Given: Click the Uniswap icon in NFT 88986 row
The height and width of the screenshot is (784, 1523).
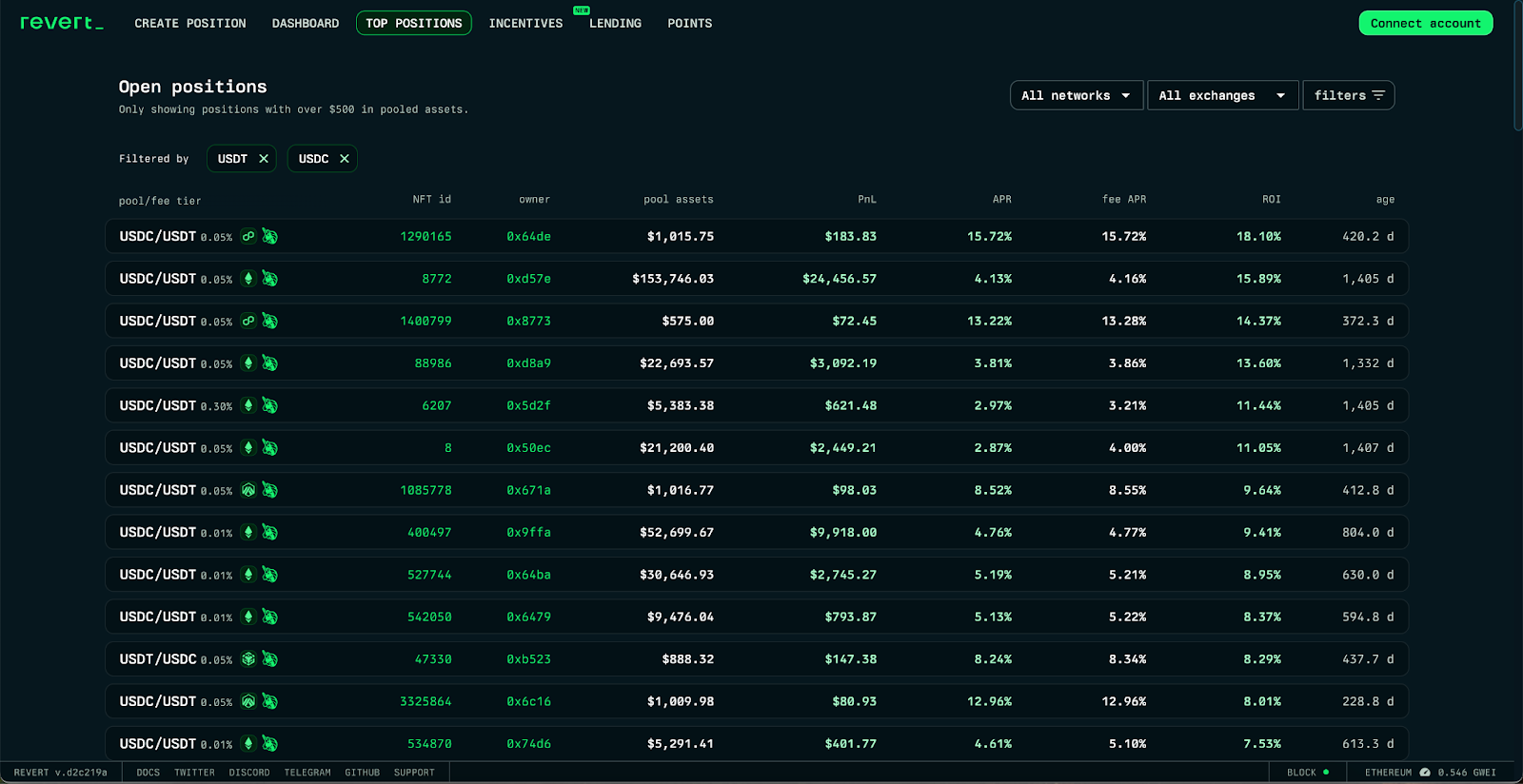Looking at the screenshot, I should 270,363.
